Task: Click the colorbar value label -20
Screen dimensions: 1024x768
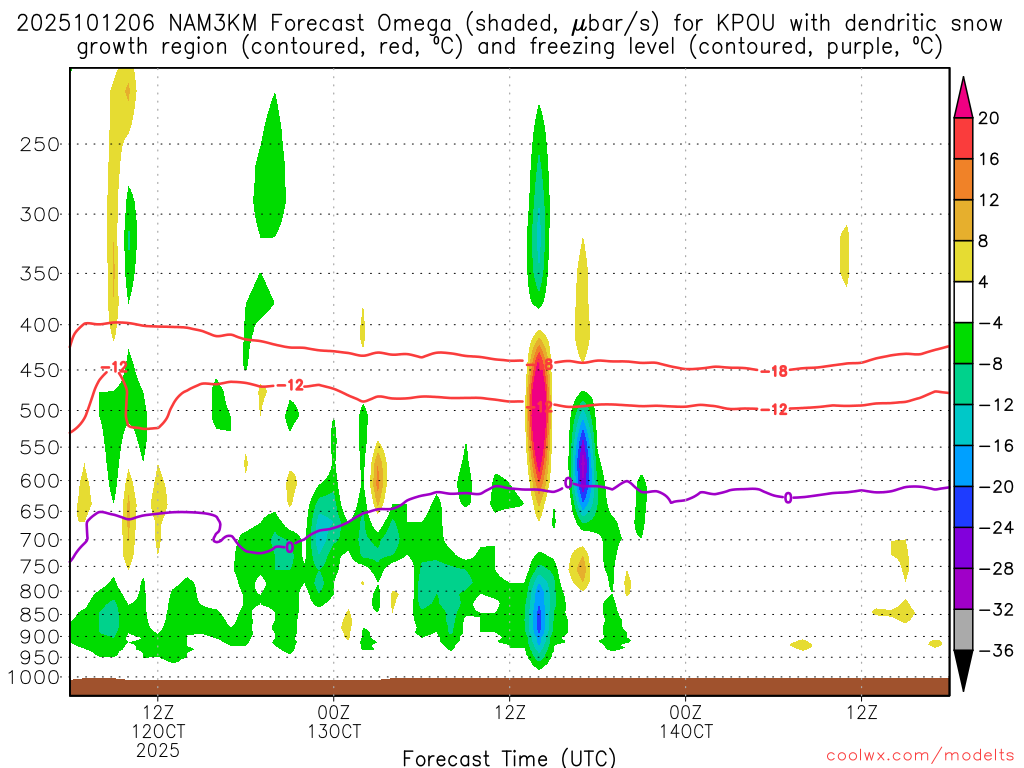Action: coord(996,487)
